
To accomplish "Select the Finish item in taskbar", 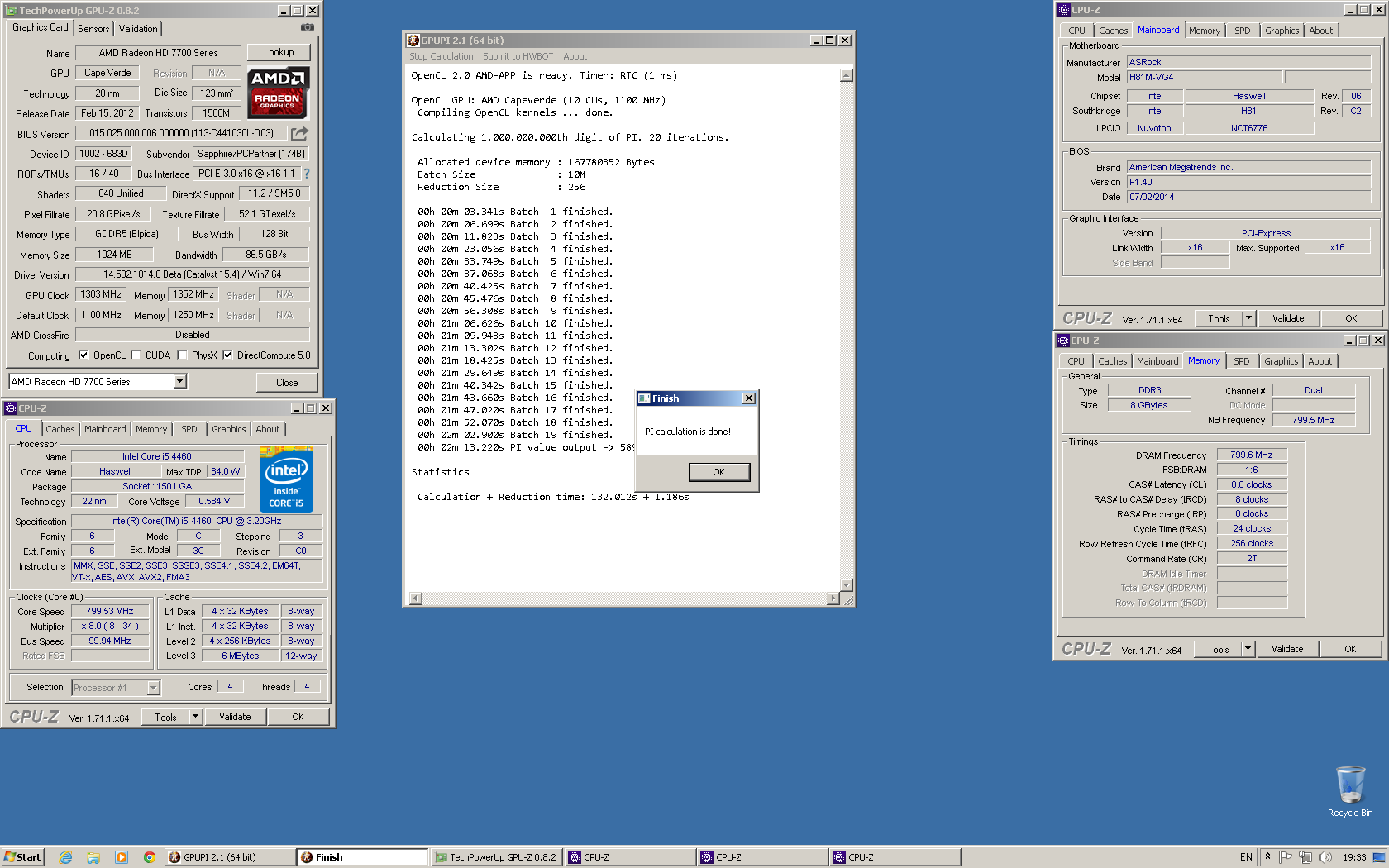I will pos(361,857).
